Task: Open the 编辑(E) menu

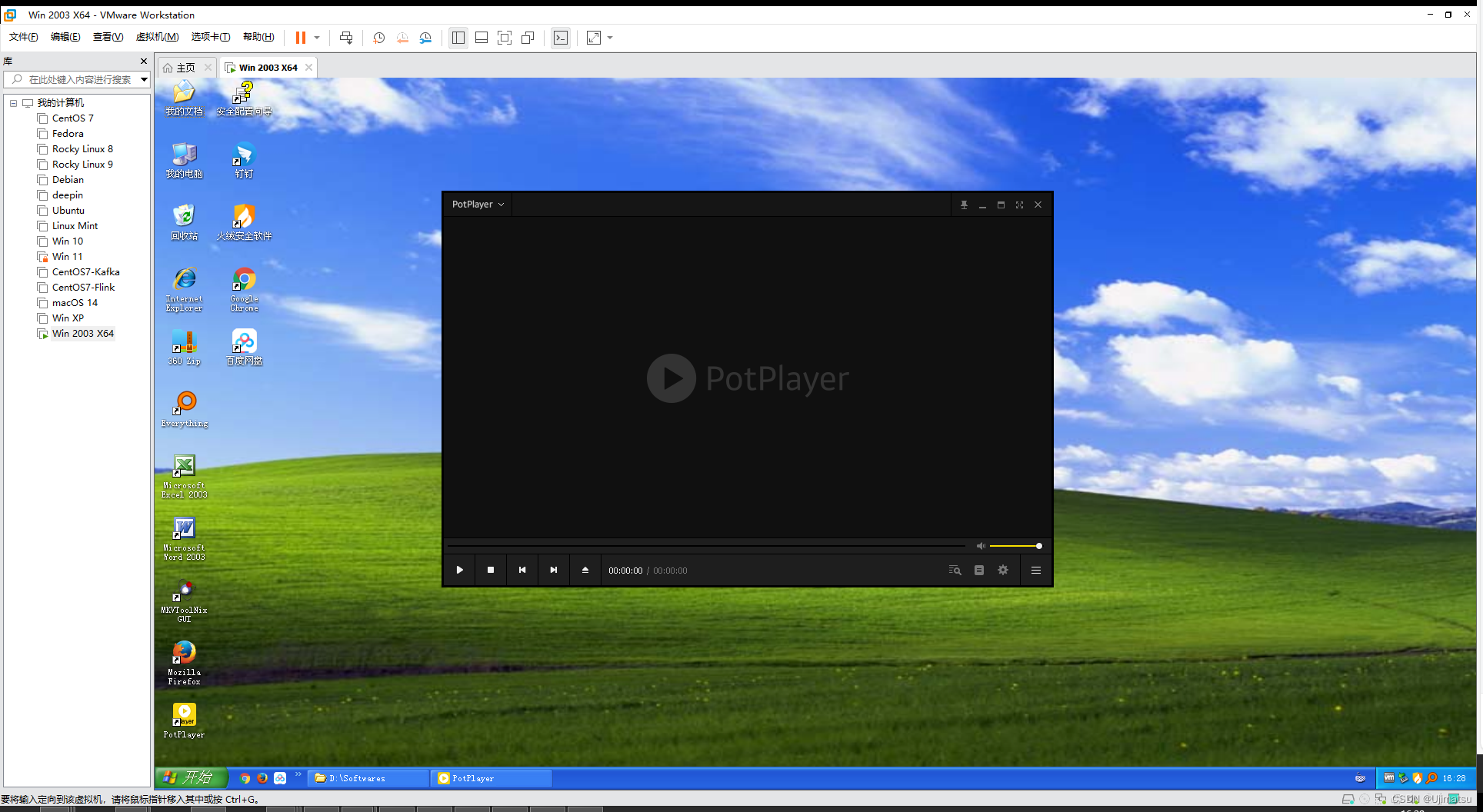Action: tap(65, 37)
